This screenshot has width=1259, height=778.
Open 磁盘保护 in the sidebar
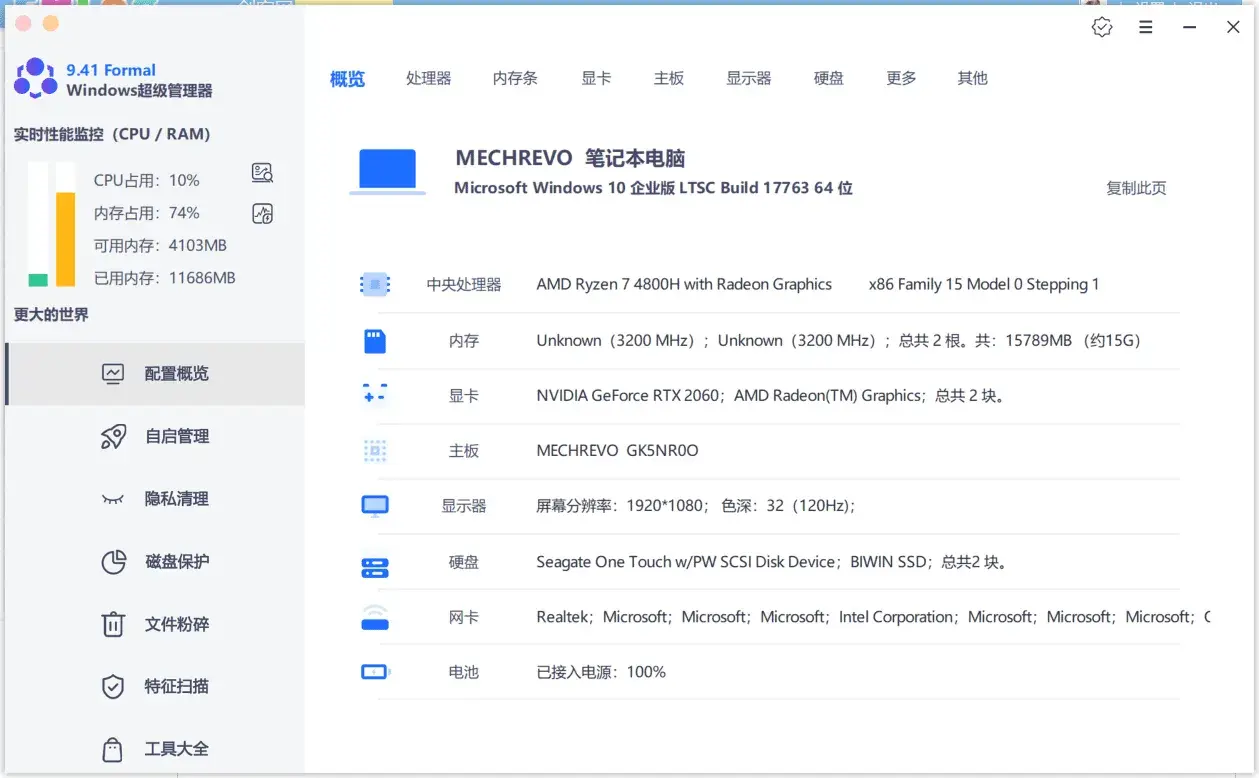(155, 562)
